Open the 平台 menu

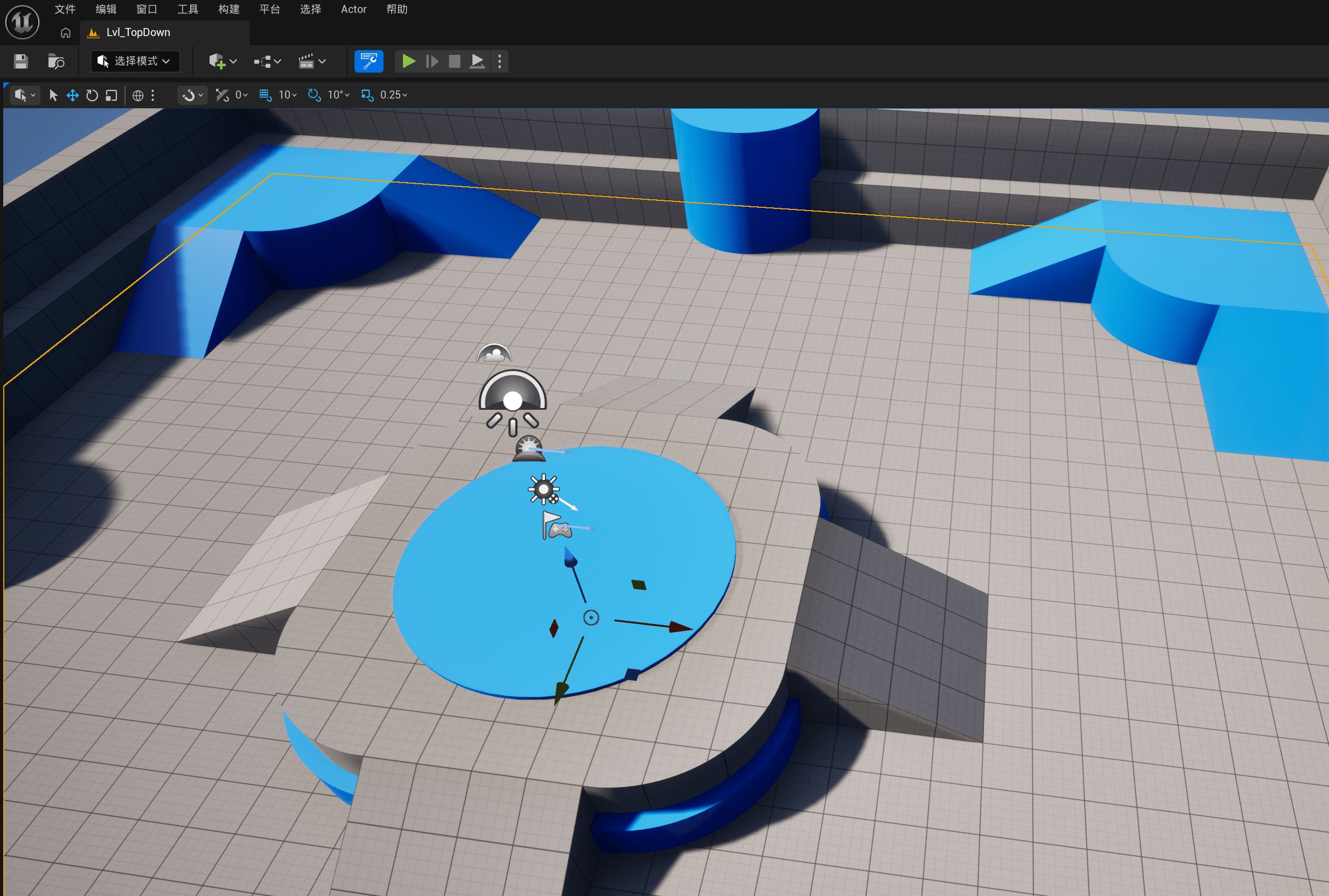click(x=270, y=9)
